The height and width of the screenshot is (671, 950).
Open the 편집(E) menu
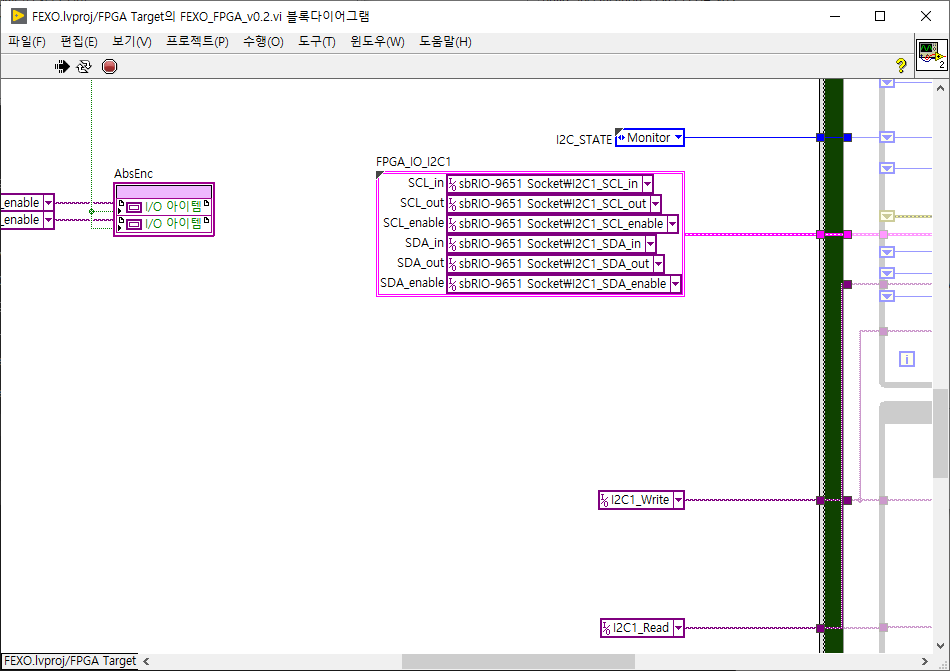tap(79, 42)
